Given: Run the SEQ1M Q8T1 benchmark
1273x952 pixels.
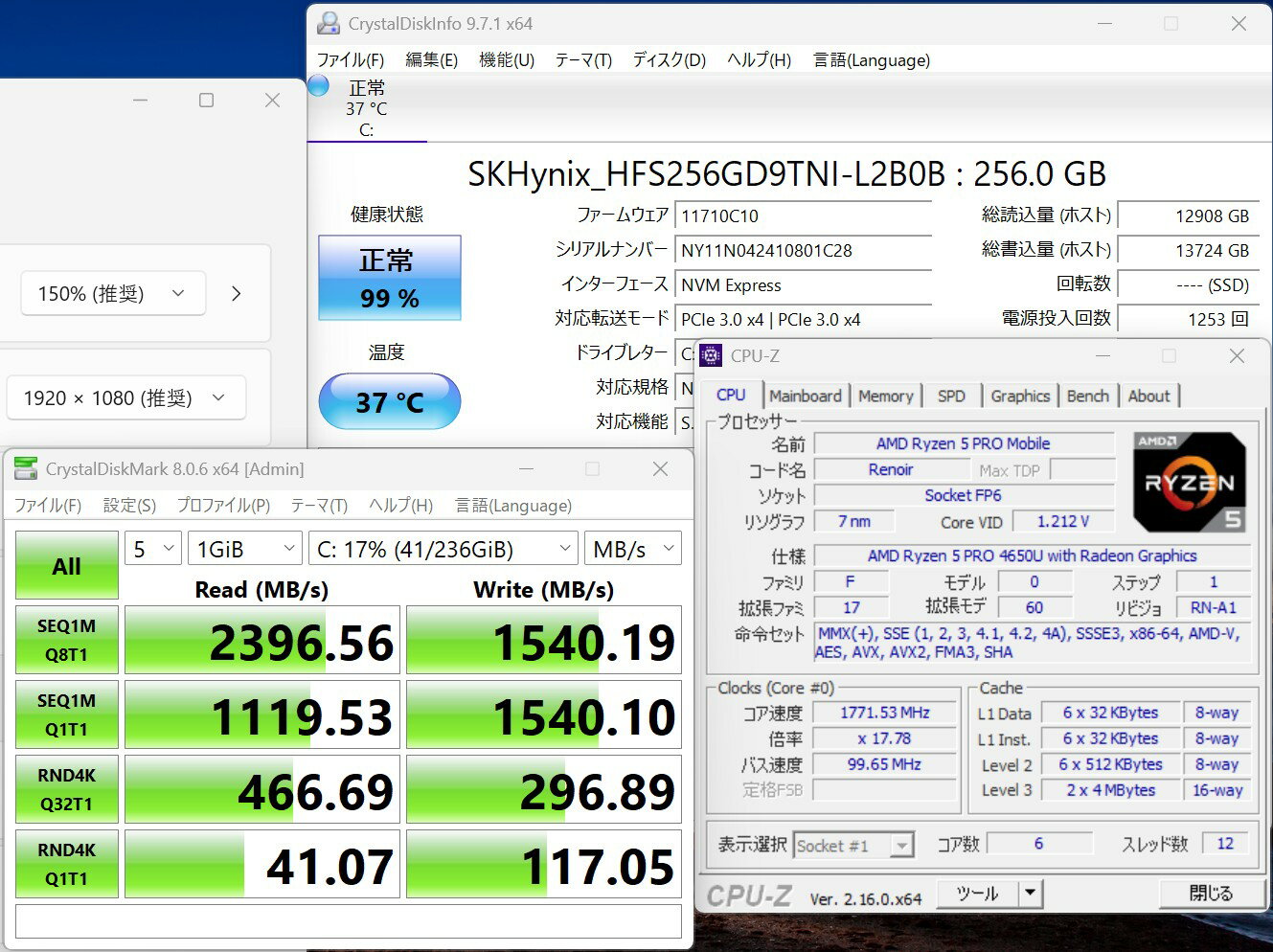Looking at the screenshot, I should coord(66,640).
